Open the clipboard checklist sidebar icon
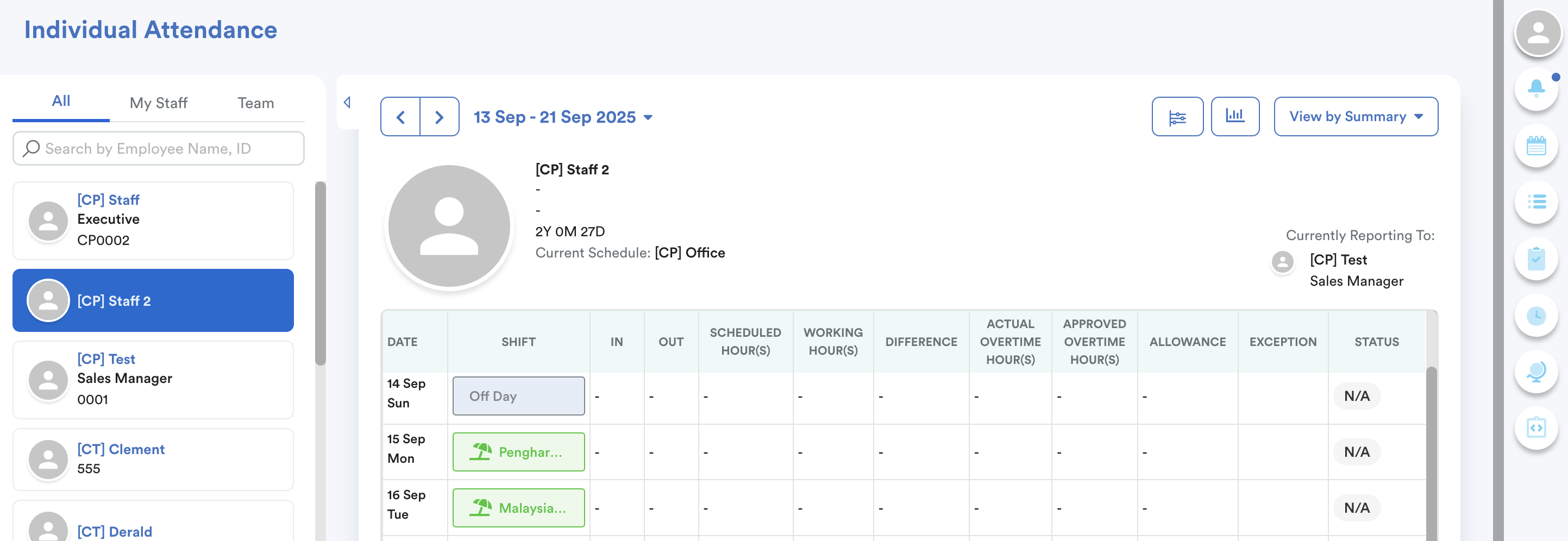Viewport: 1568px width, 541px height. click(x=1536, y=259)
